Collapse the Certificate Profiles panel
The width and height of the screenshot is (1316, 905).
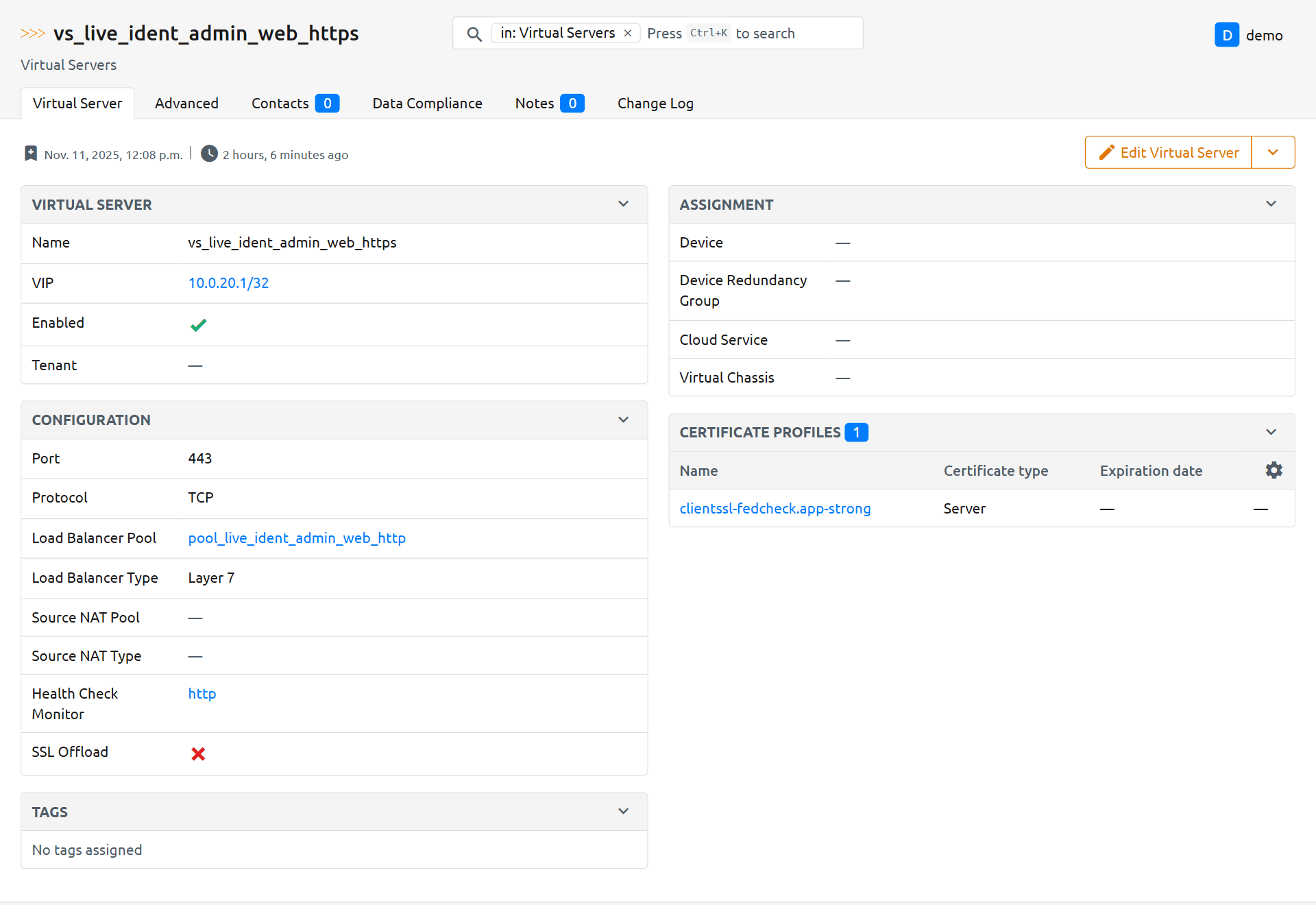pyautogui.click(x=1271, y=432)
